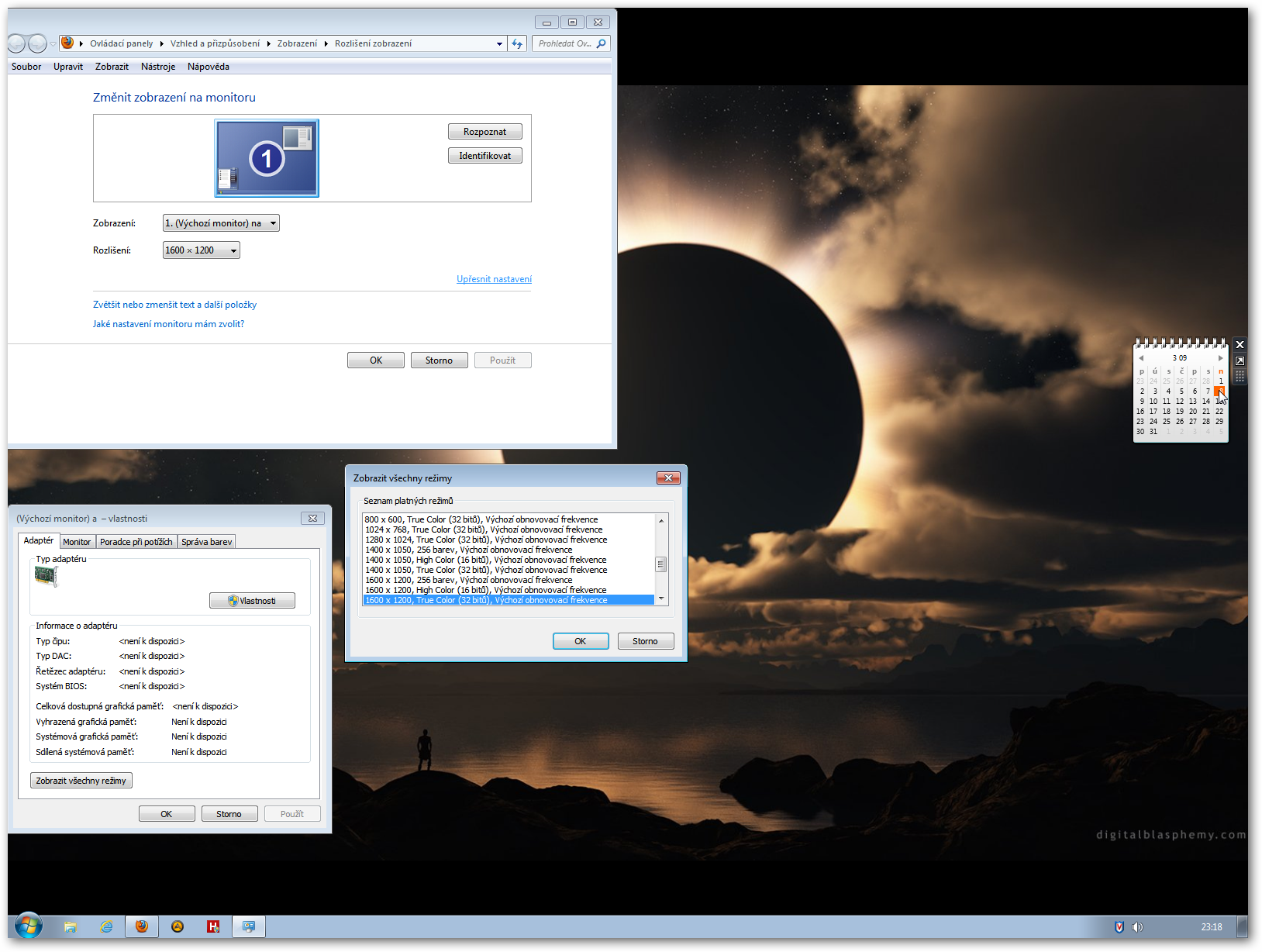Open the Zobrazení display dropdown
1262x952 pixels.
click(x=221, y=223)
